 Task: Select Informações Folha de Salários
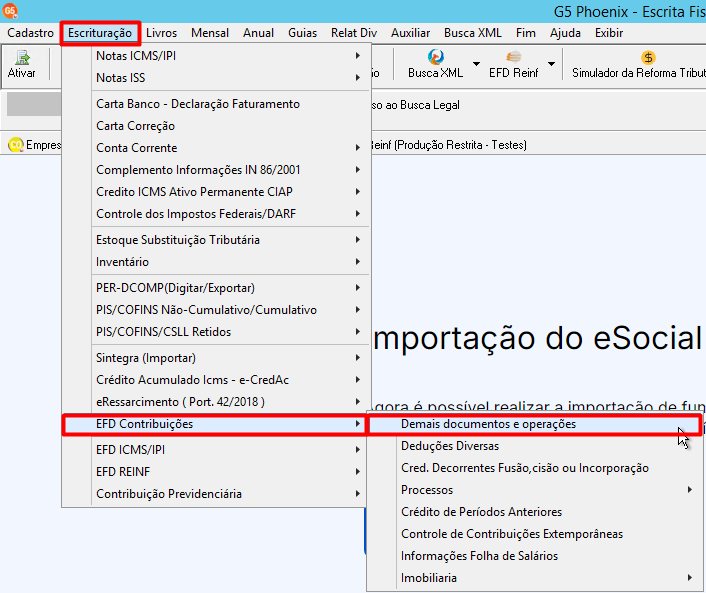535,556
